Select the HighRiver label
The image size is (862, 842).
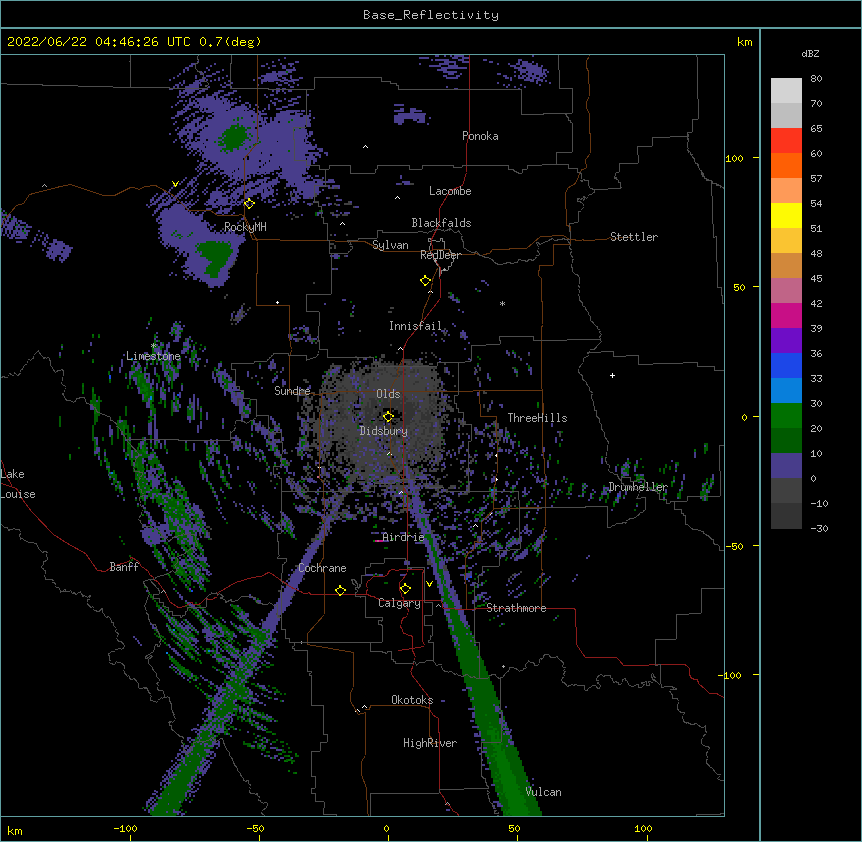coord(430,743)
